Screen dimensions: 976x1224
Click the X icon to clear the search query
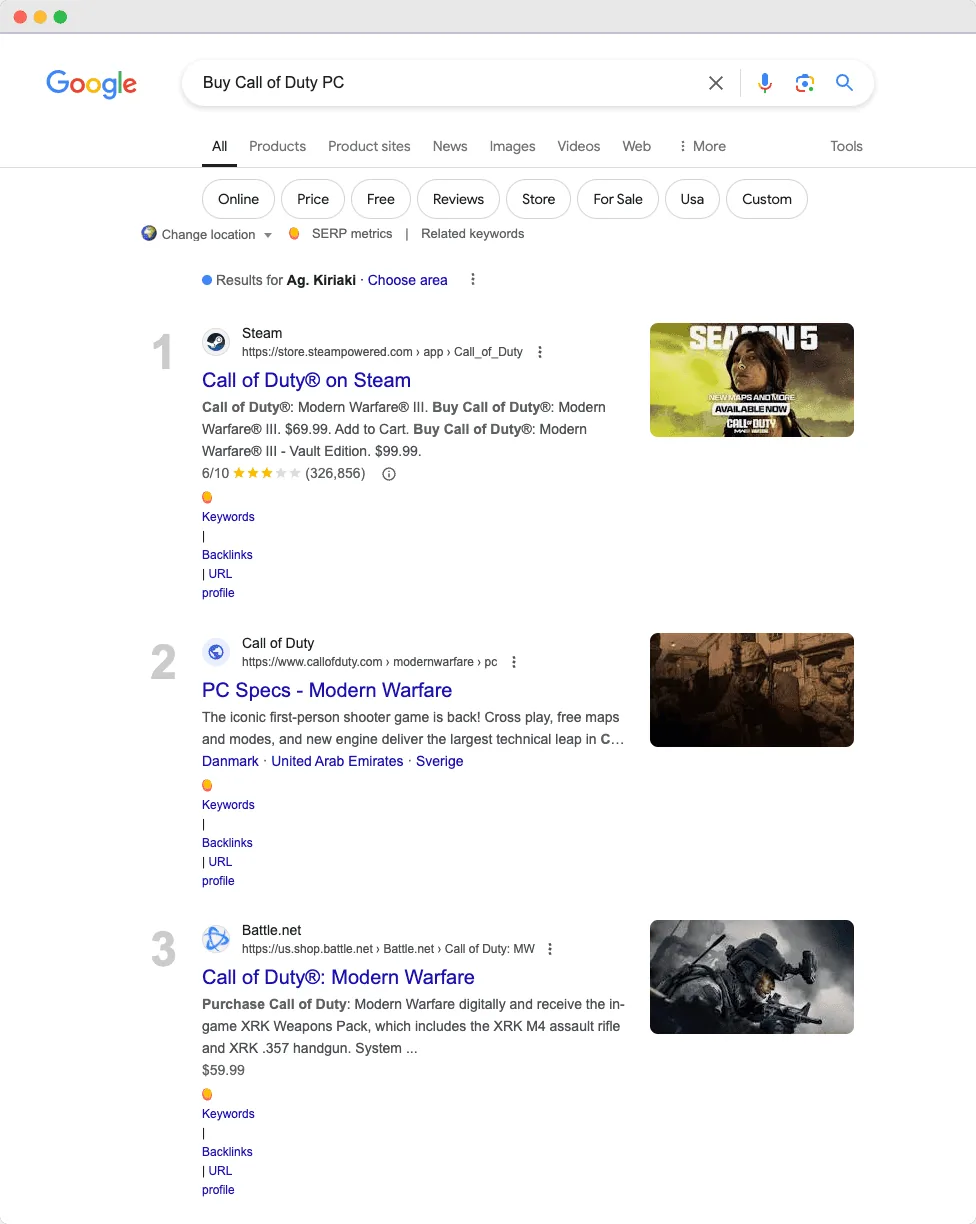coord(716,83)
